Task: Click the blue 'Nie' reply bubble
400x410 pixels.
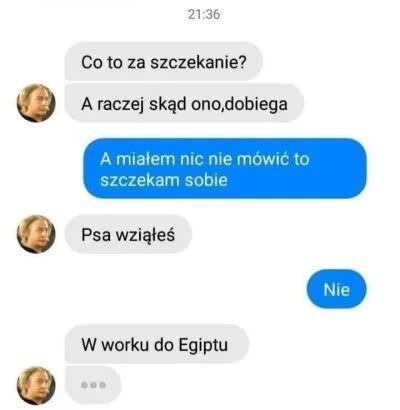Action: click(337, 289)
